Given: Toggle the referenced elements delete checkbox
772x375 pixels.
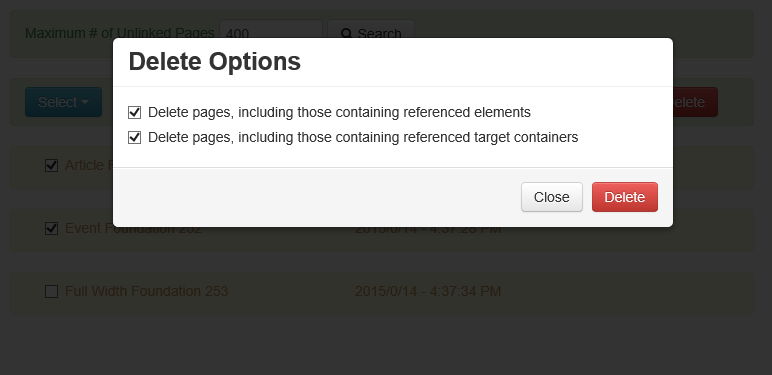Looking at the screenshot, I should pos(134,112).
